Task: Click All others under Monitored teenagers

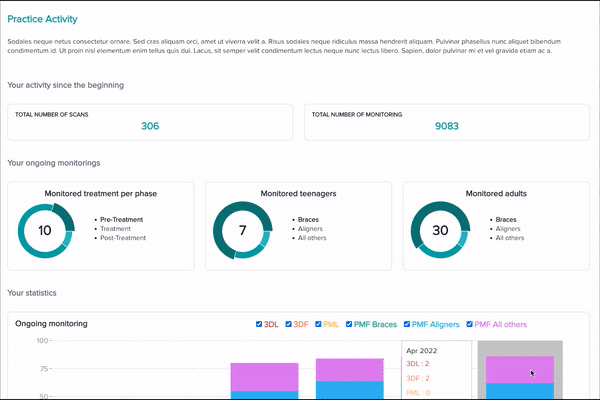Action: tap(312, 238)
